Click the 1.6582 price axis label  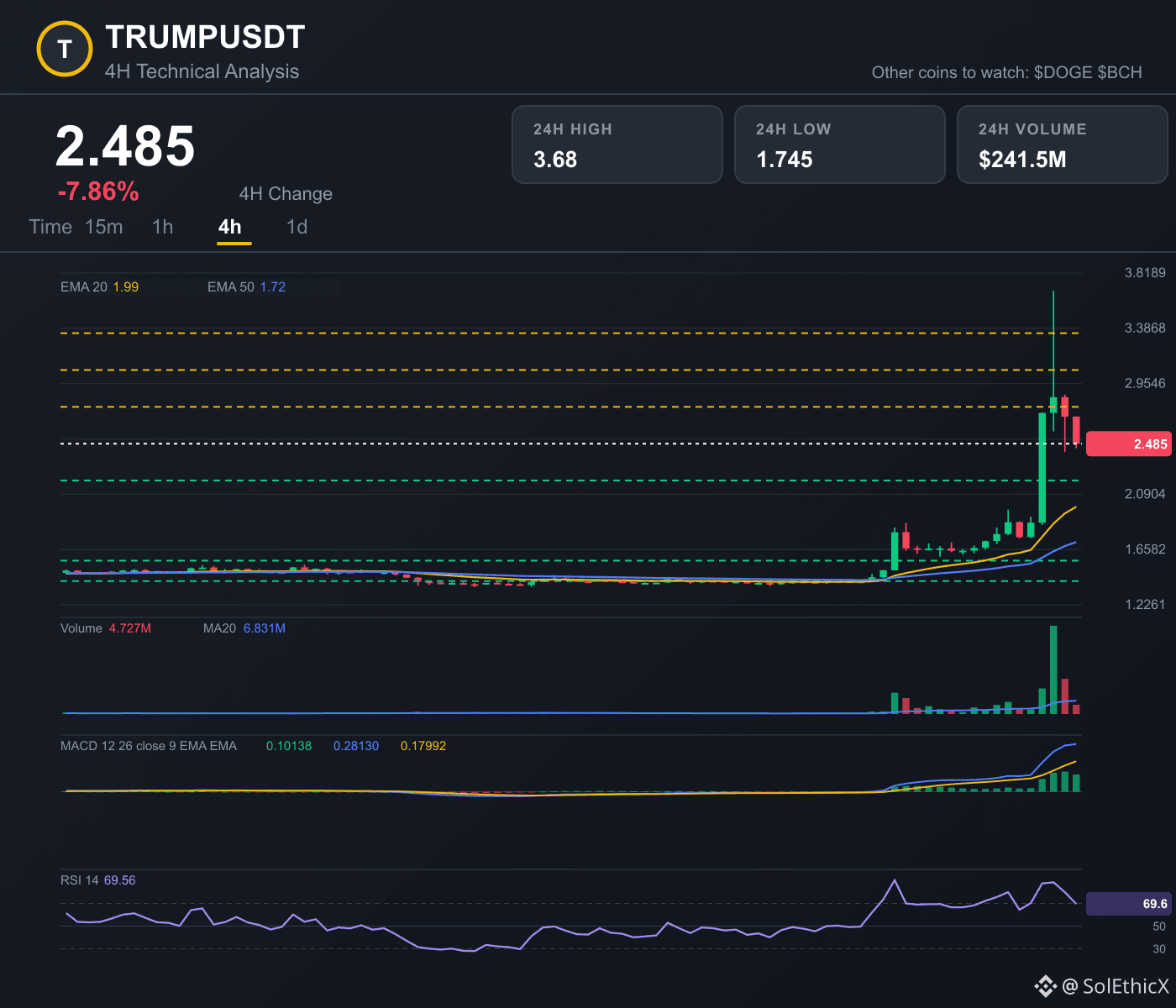pyautogui.click(x=1146, y=549)
